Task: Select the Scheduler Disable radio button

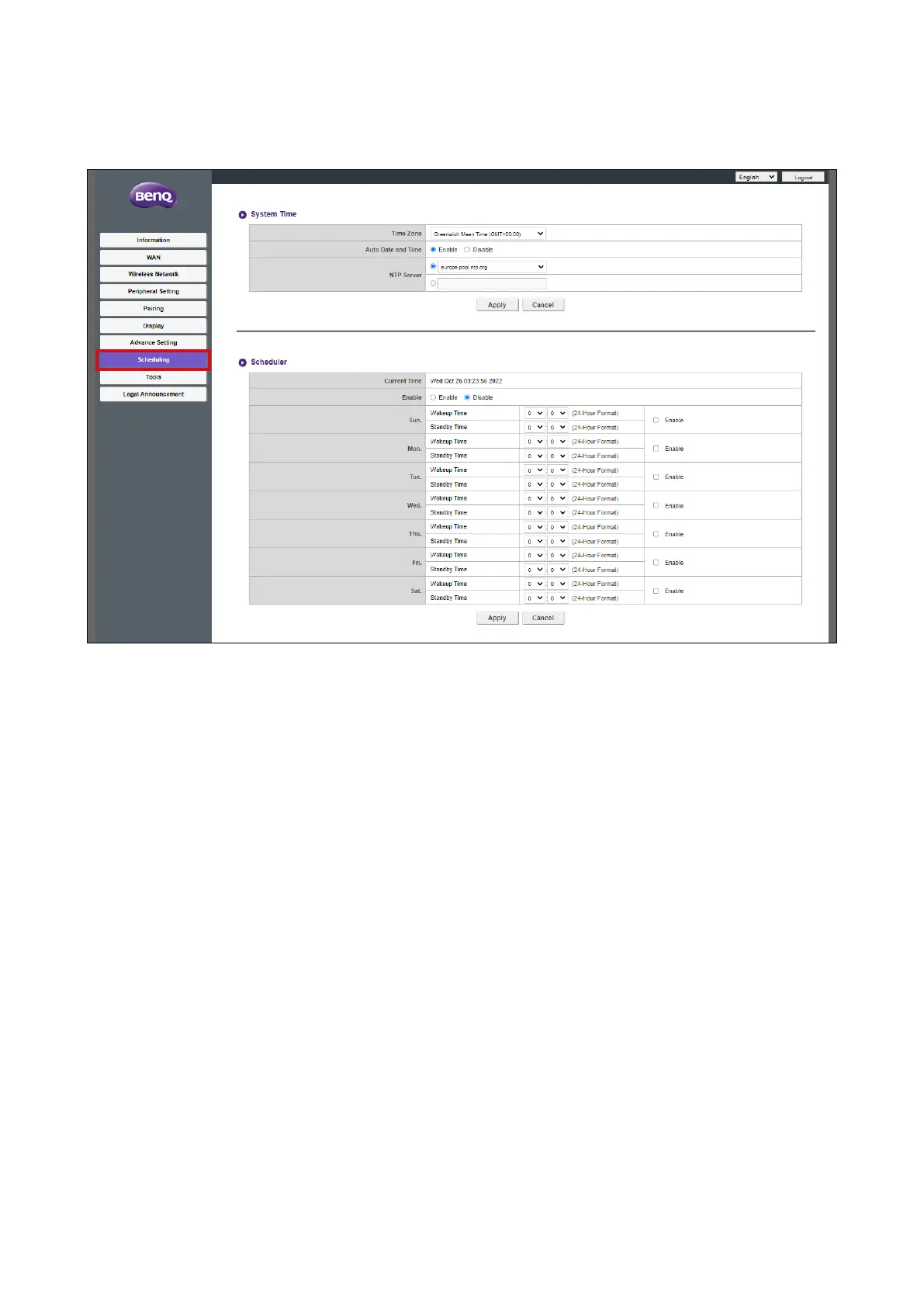Action: tap(467, 397)
